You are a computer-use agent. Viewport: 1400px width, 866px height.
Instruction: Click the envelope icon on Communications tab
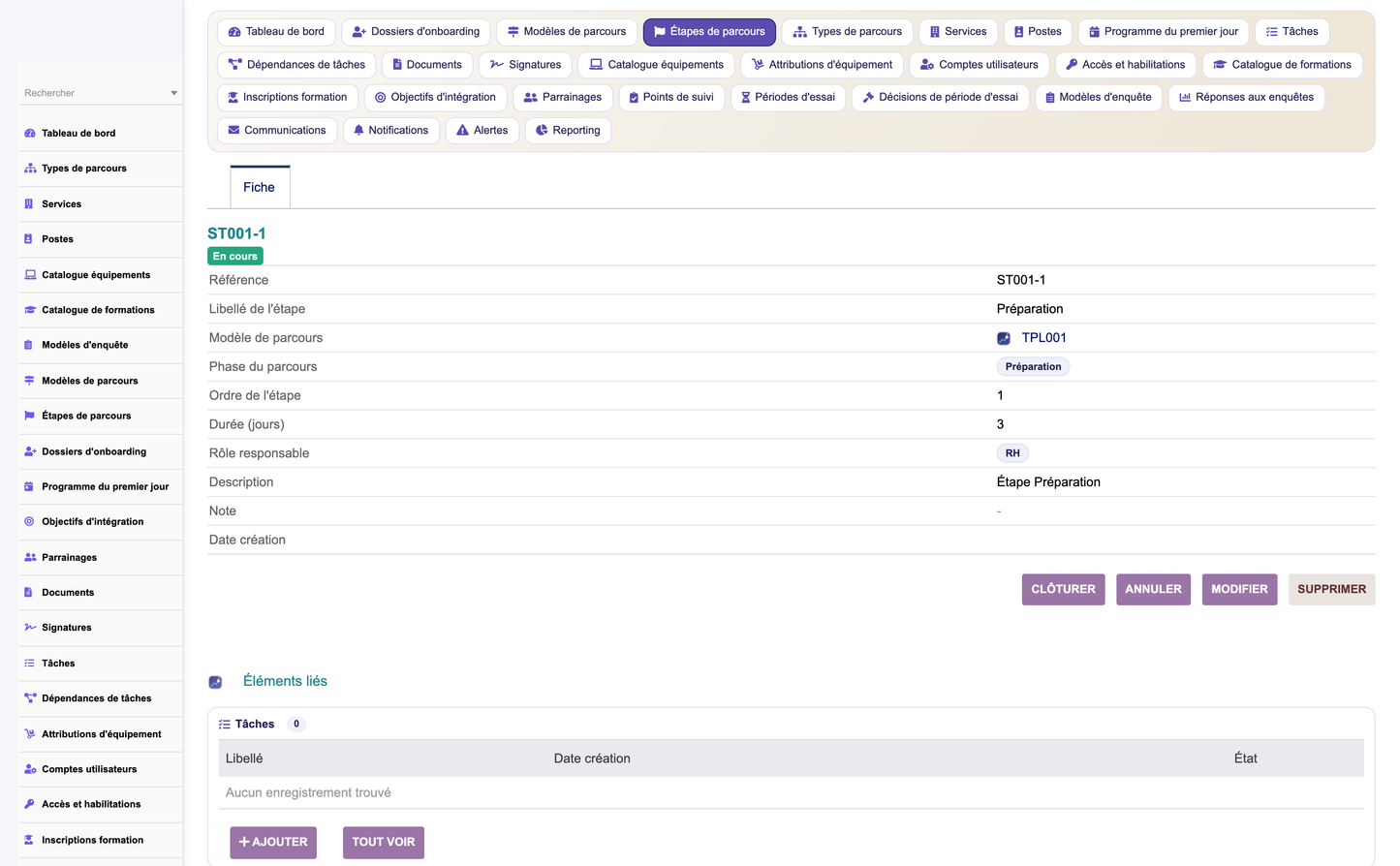[x=233, y=131]
